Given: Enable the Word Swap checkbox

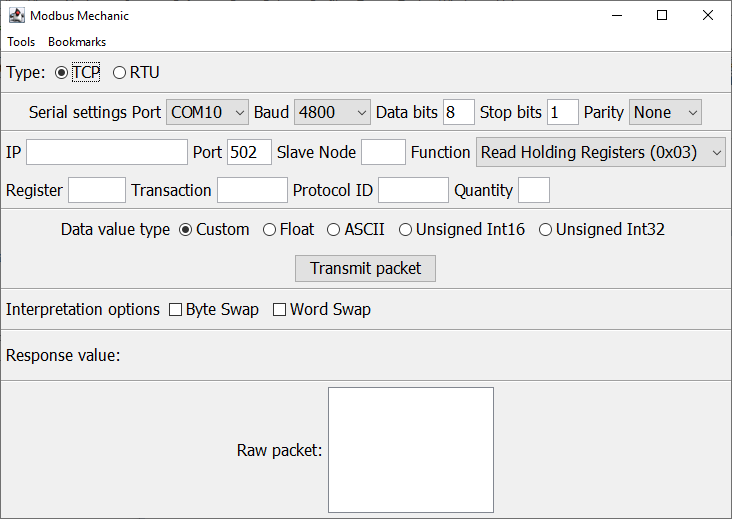Looking at the screenshot, I should tap(279, 309).
